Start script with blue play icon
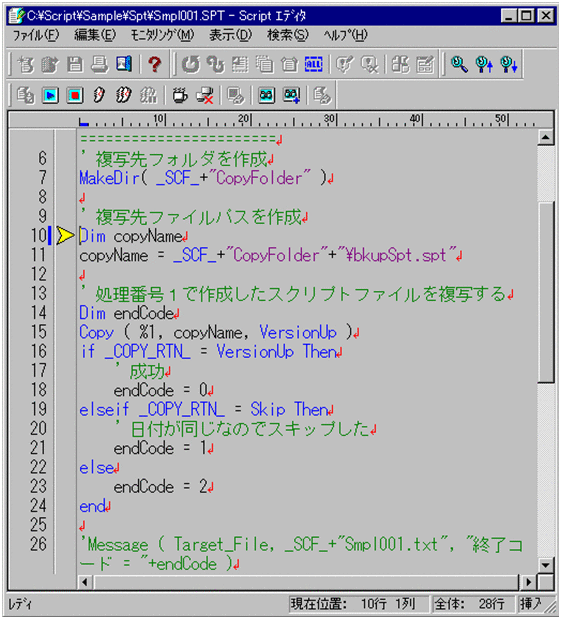This screenshot has width=563, height=620. [50, 95]
